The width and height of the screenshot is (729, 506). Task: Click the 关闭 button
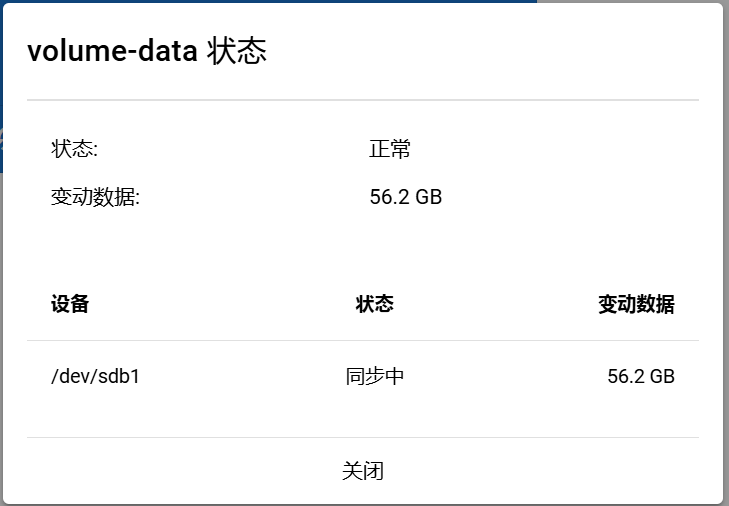coord(362,471)
